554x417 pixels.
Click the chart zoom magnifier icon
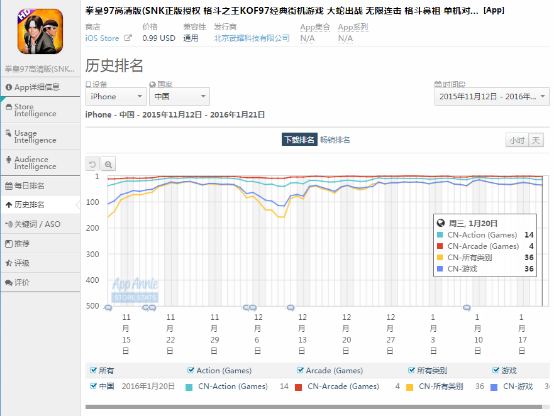(x=108, y=164)
